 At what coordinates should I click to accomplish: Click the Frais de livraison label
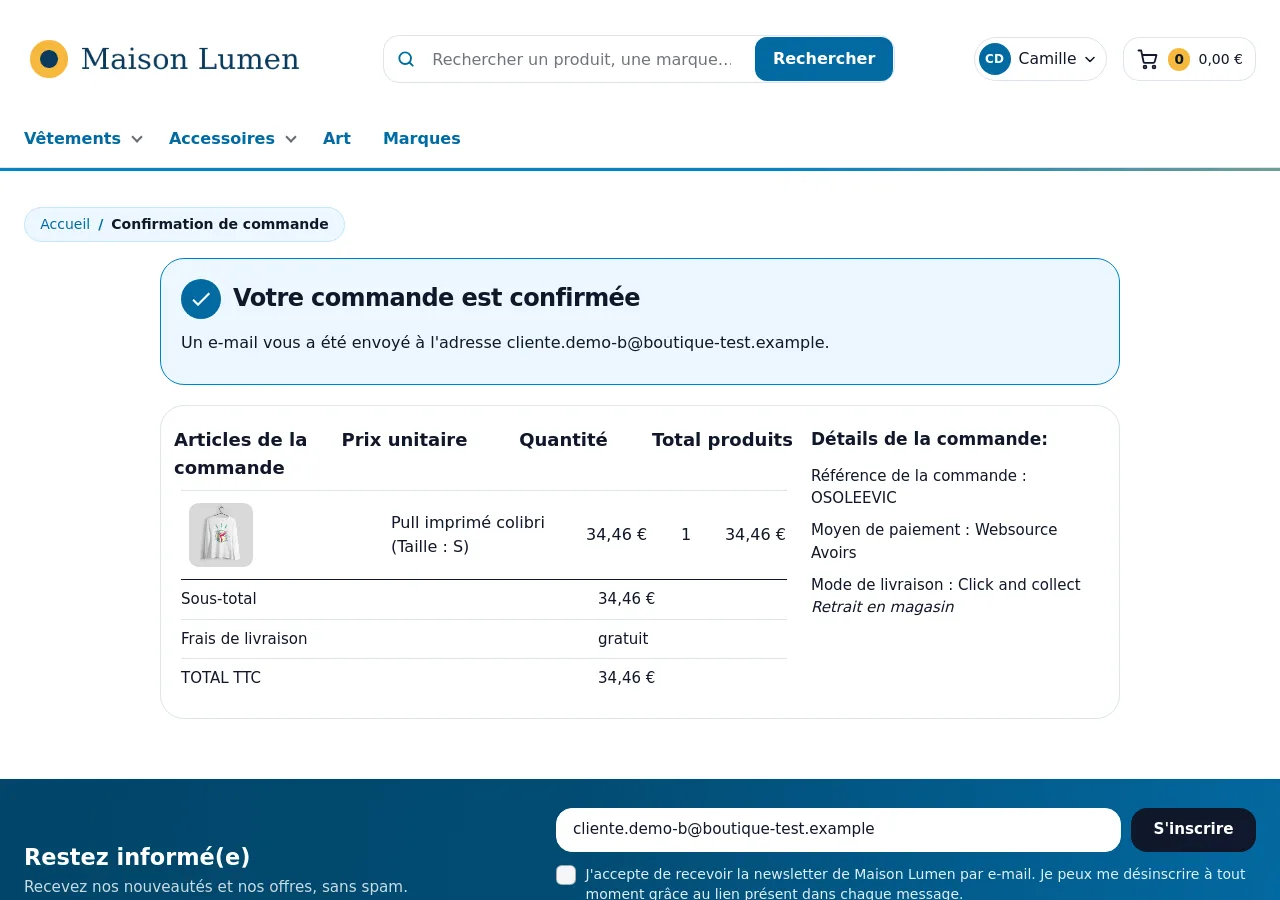click(244, 639)
